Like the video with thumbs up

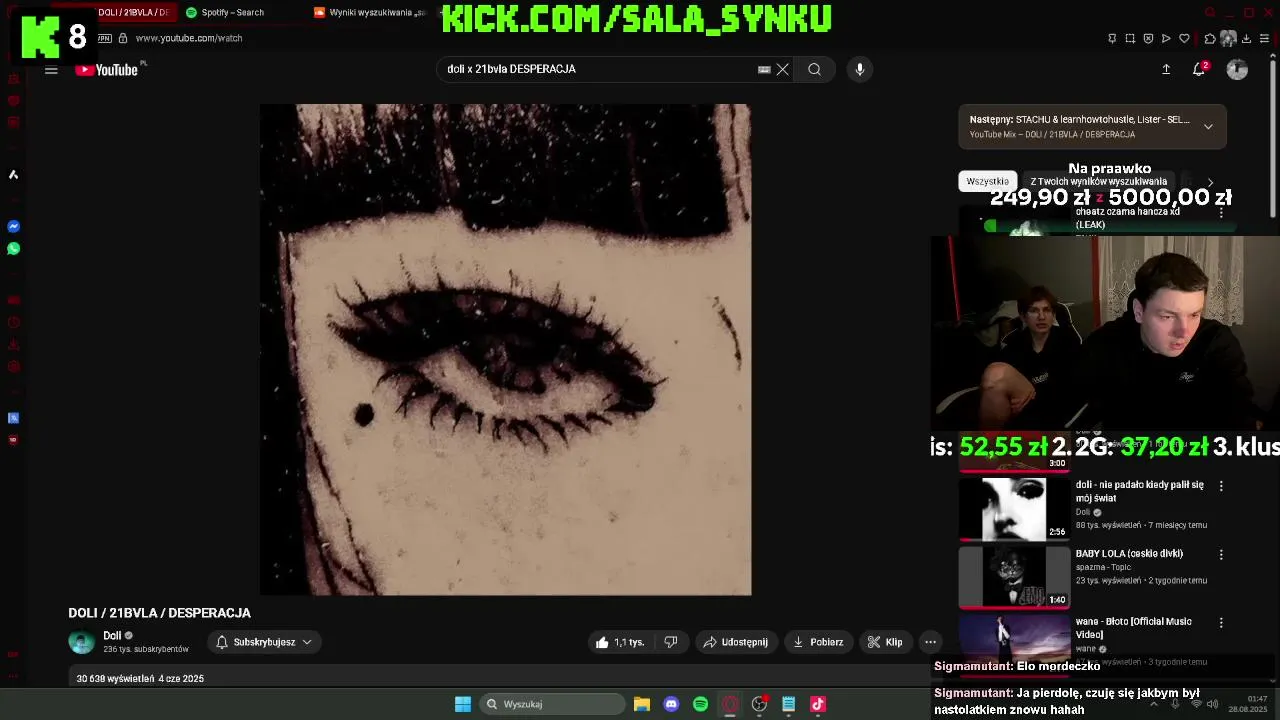(620, 642)
